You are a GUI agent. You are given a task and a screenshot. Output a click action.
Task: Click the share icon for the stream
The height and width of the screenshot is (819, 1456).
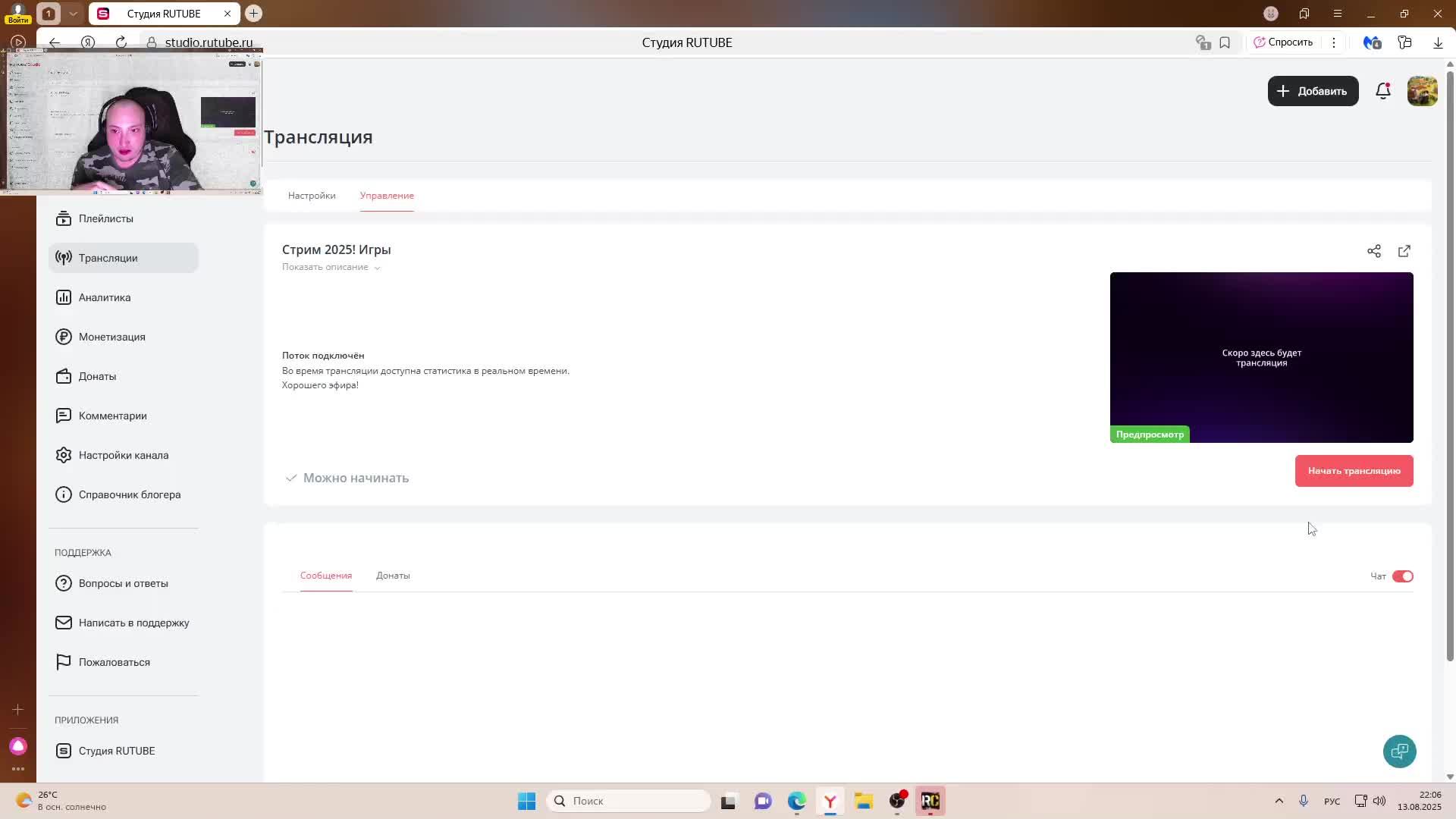[1373, 251]
